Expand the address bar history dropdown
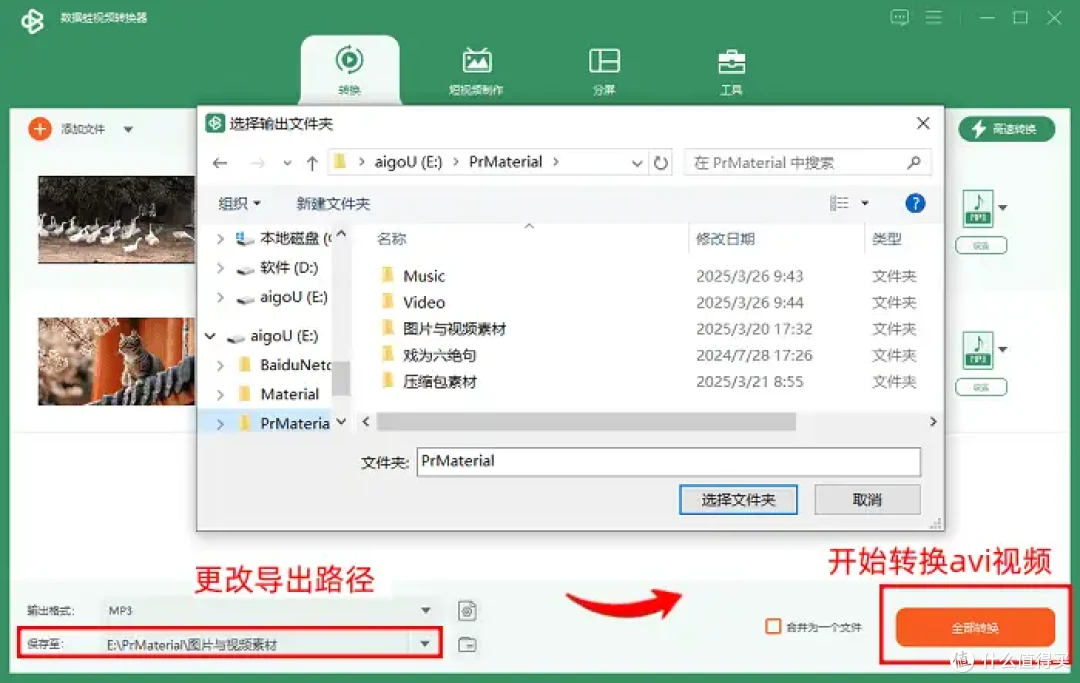1080x683 pixels. tap(637, 163)
